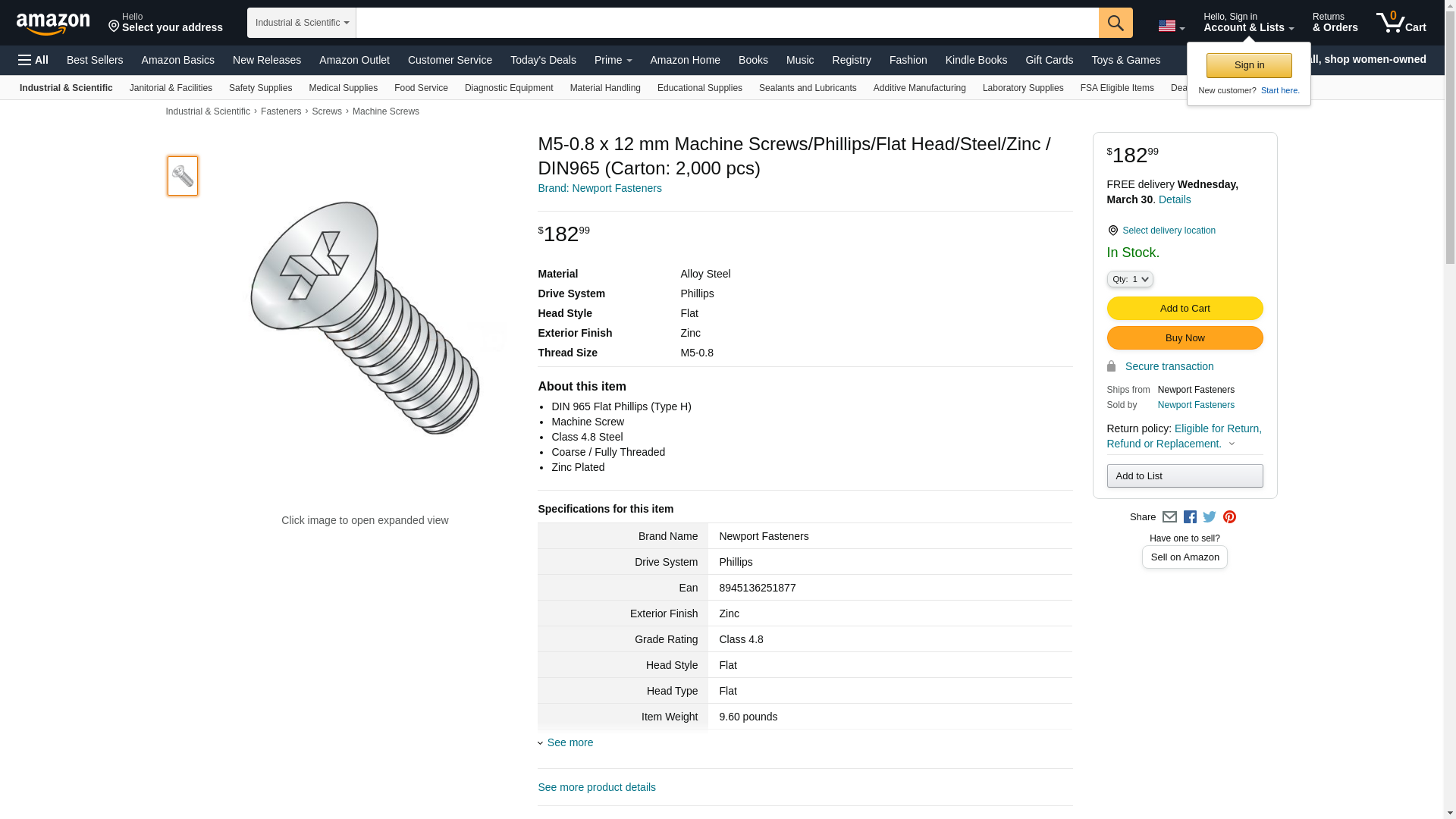1456x819 pixels.
Task: Open the Qty quantity dropdown
Action: coord(1130,279)
